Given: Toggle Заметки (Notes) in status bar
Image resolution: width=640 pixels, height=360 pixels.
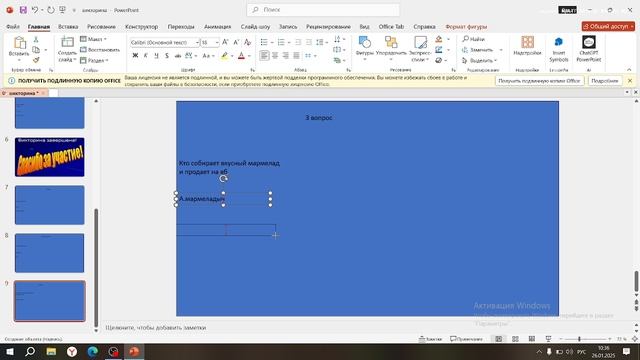Looking at the screenshot, I should pyautogui.click(x=430, y=339).
